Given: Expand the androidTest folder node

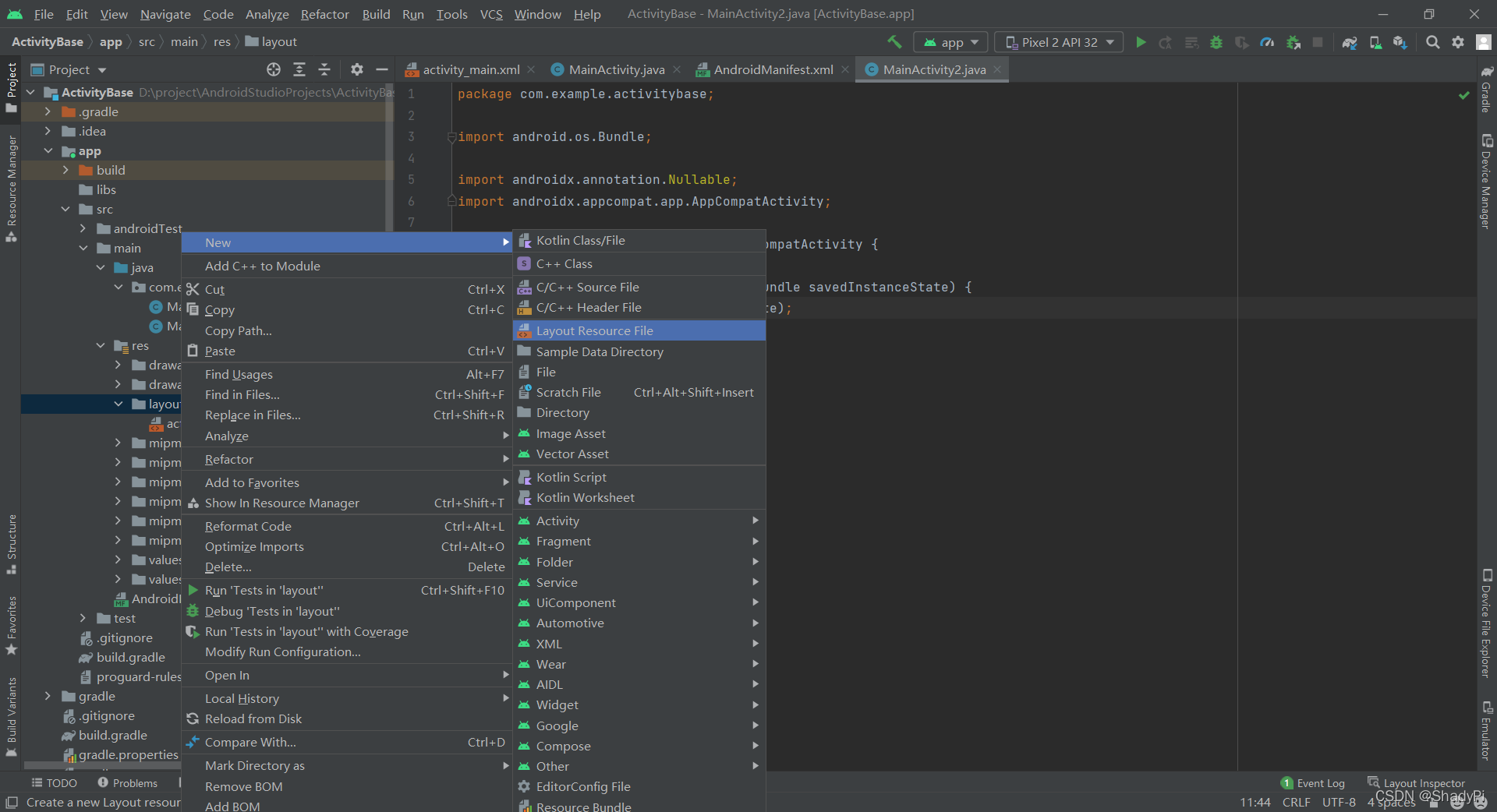Looking at the screenshot, I should point(83,228).
